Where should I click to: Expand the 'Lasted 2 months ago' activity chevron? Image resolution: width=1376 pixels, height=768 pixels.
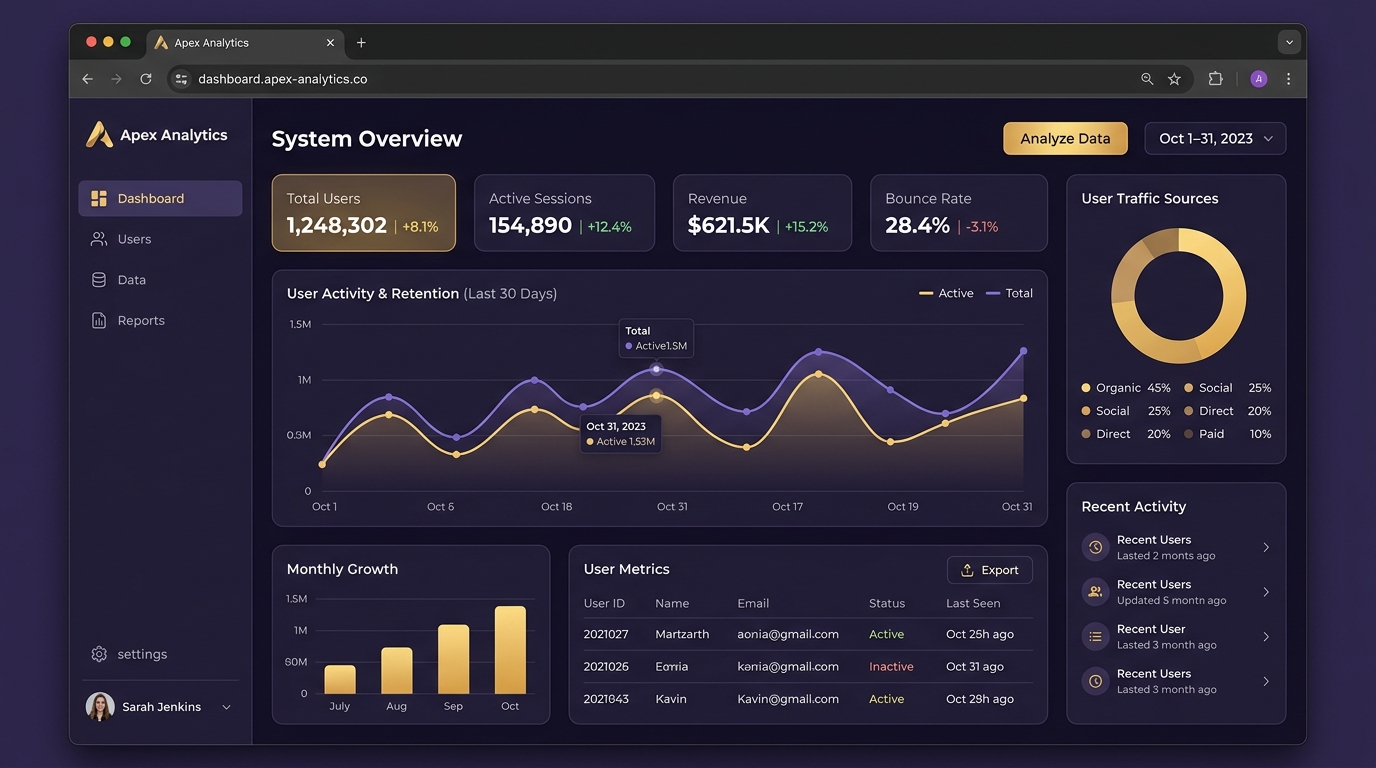pos(1266,548)
